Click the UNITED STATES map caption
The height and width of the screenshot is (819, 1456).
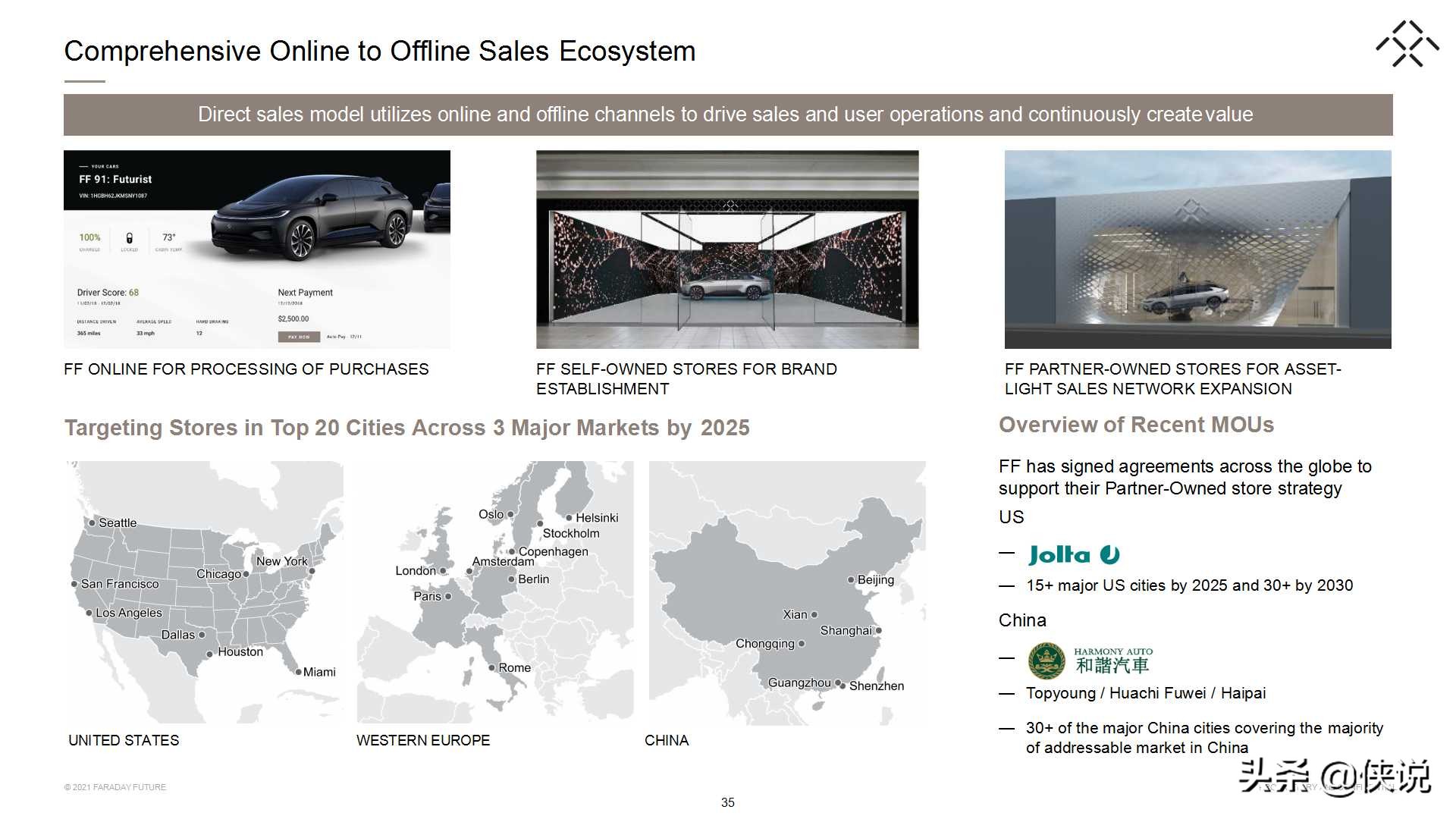click(x=124, y=740)
